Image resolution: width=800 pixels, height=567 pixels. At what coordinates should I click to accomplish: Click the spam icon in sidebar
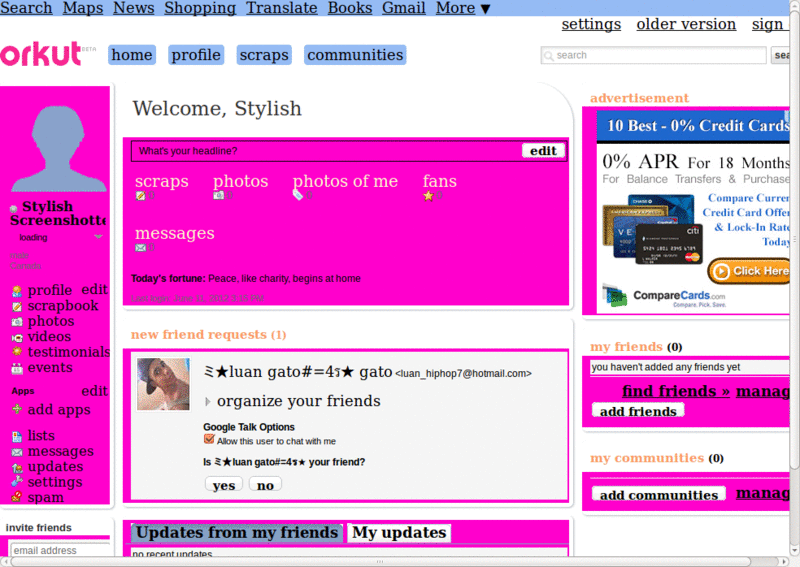[17, 497]
